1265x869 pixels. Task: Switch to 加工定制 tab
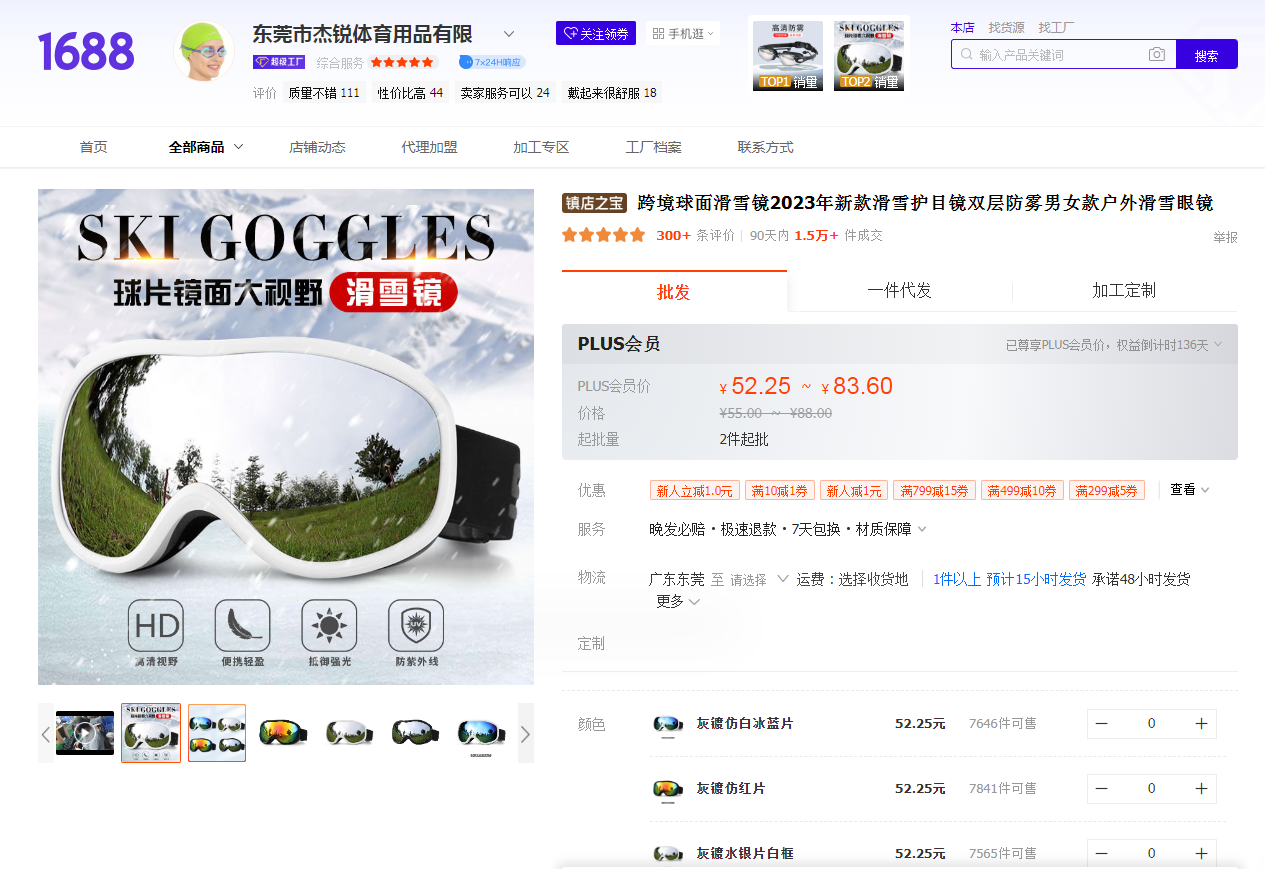1124,291
